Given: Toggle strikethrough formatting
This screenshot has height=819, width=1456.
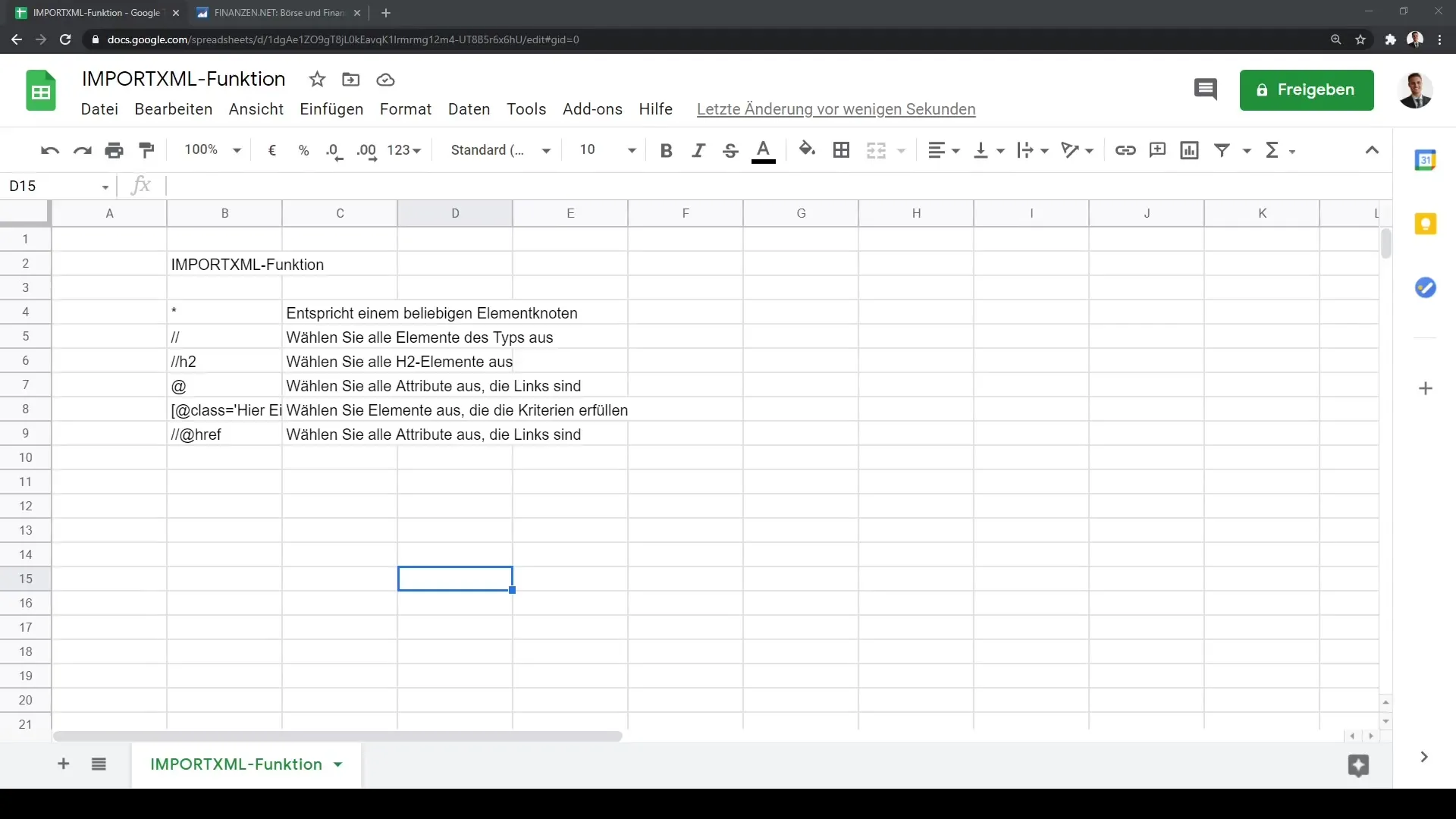Looking at the screenshot, I should tap(730, 150).
